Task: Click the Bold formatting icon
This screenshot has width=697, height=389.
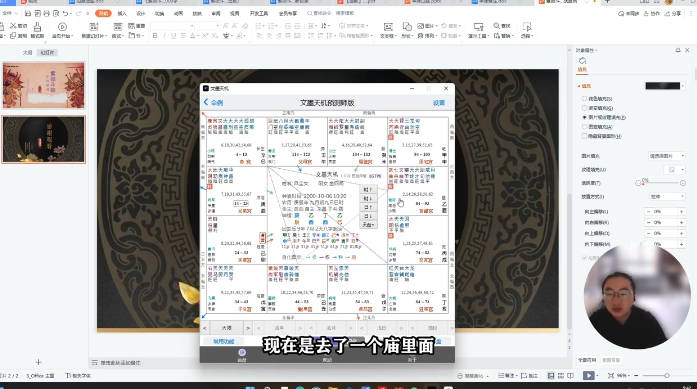Action: click(x=155, y=36)
